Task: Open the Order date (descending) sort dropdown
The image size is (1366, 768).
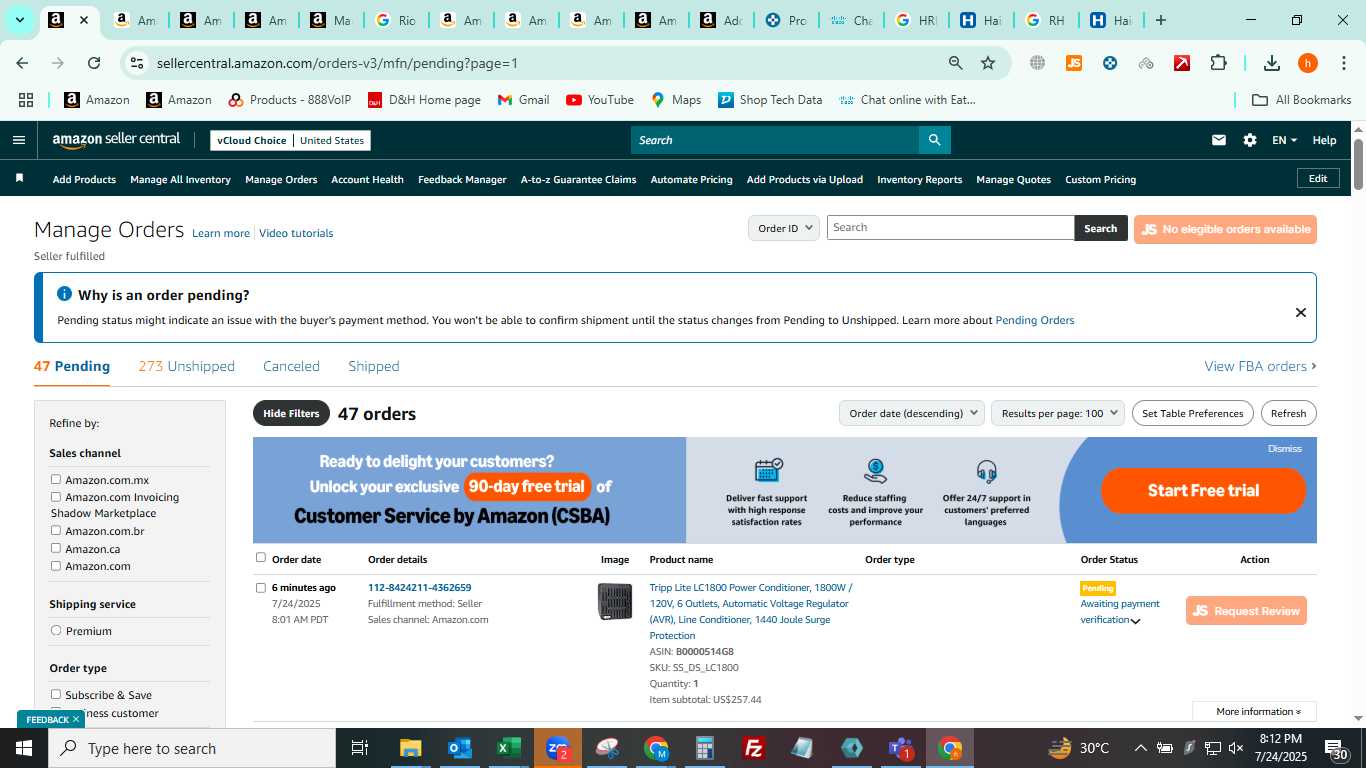Action: [911, 413]
